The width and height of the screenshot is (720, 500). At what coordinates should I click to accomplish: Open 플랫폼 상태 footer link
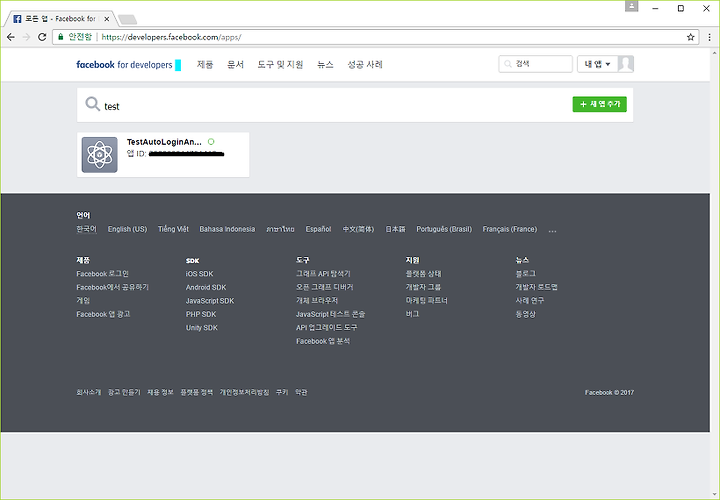(423, 274)
